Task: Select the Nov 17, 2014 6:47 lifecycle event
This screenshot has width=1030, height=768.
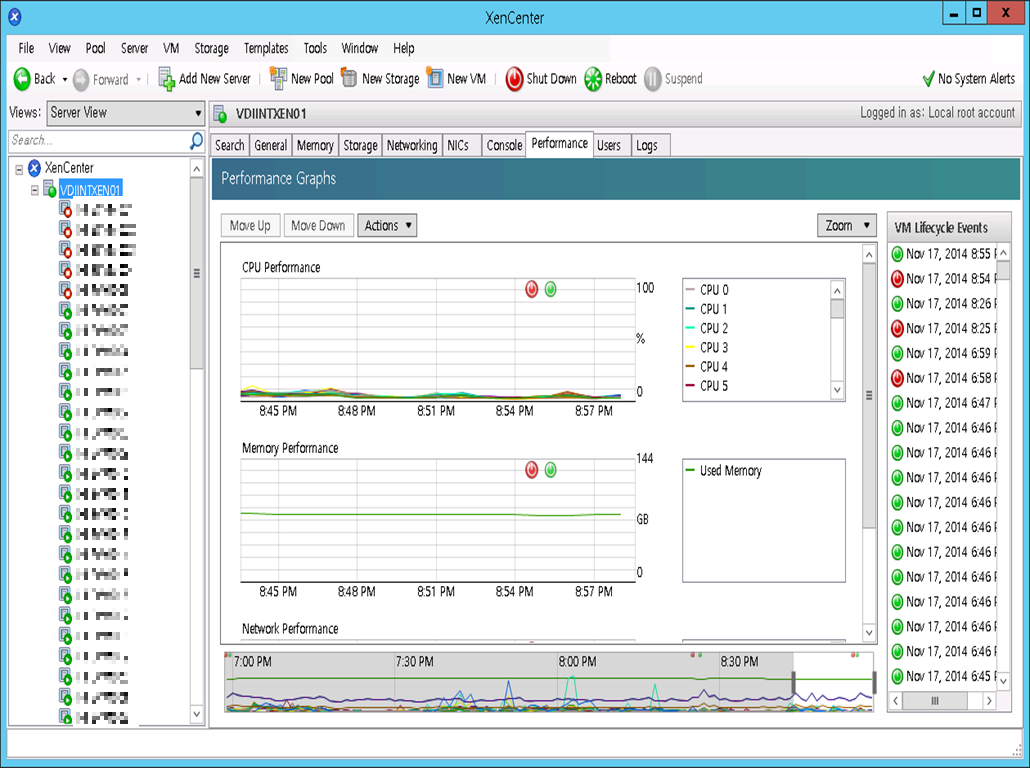Action: click(x=943, y=403)
